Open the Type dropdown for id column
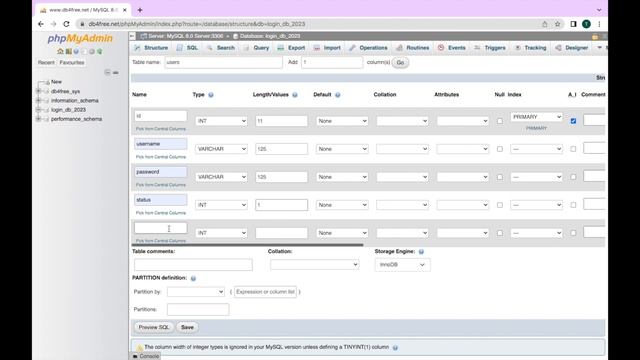 click(x=221, y=121)
